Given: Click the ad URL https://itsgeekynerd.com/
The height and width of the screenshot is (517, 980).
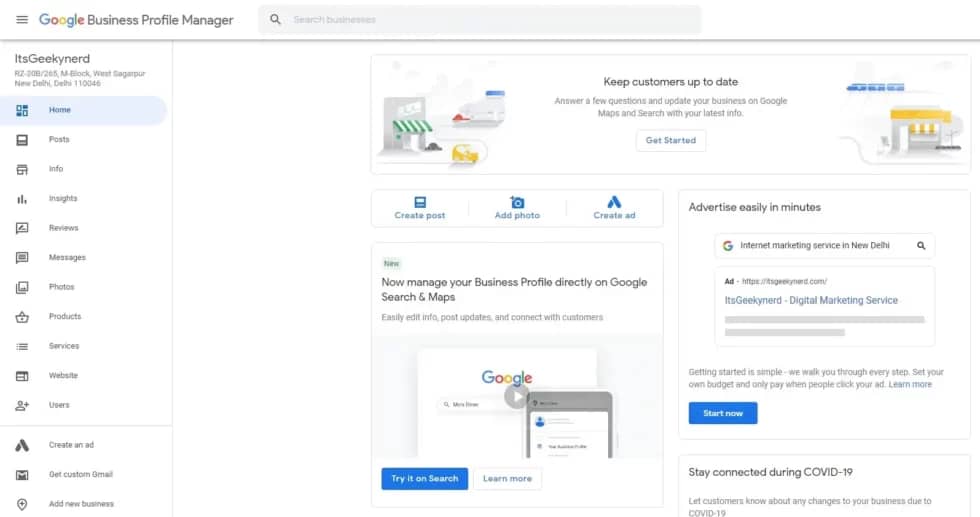Looking at the screenshot, I should coord(784,282).
